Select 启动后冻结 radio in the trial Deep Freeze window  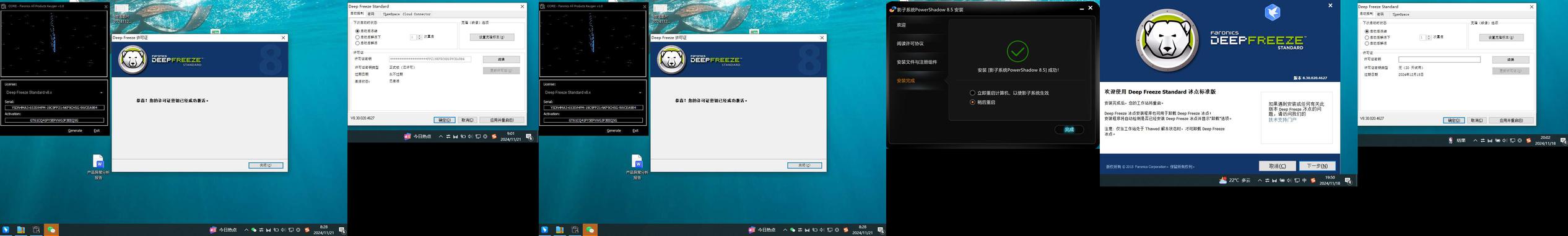coord(1367,31)
